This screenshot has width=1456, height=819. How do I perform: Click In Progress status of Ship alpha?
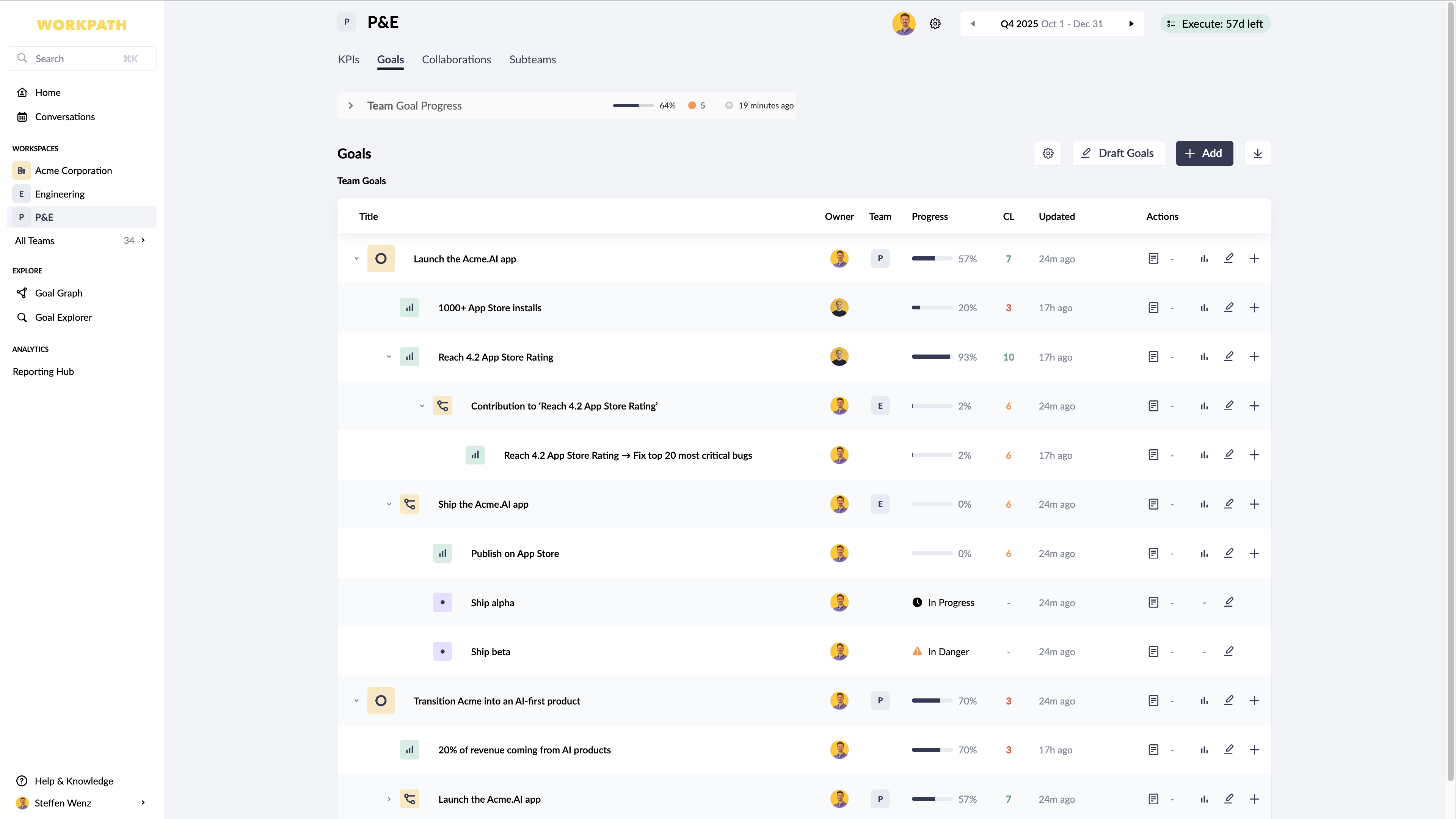(x=943, y=602)
